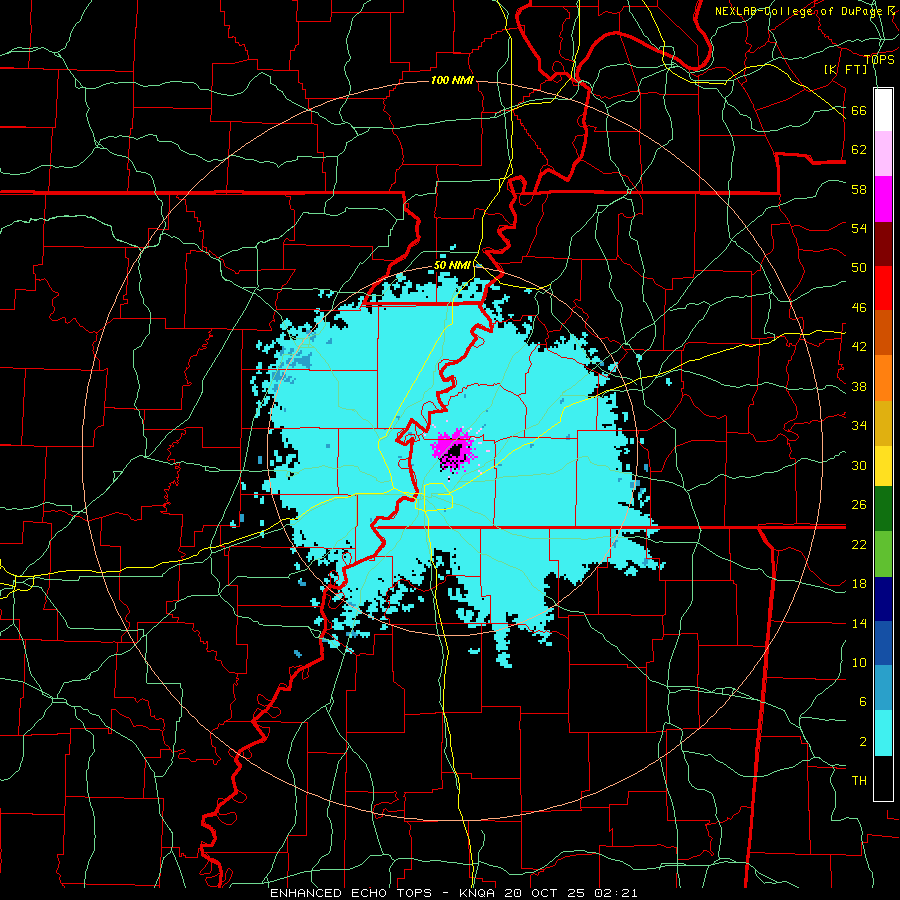Click the cyan 2 kft legend swatch
Screen dimensions: 900x900
click(883, 733)
